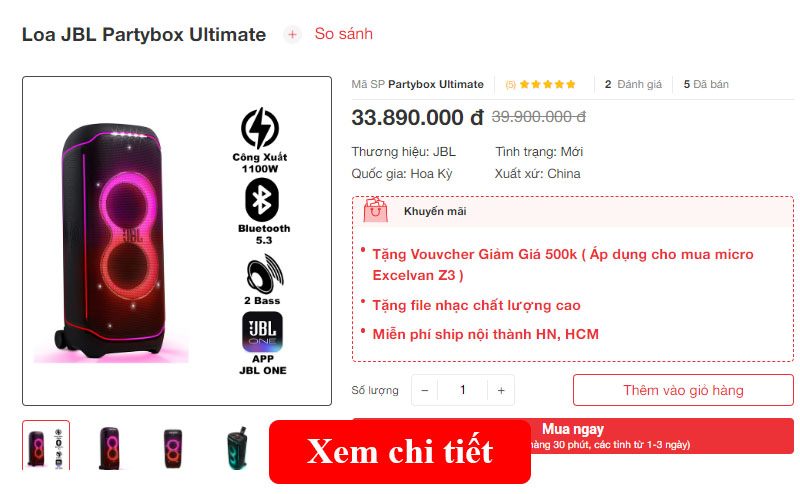The image size is (800, 494).
Task: Click the five-star rating icons
Action: click(547, 84)
